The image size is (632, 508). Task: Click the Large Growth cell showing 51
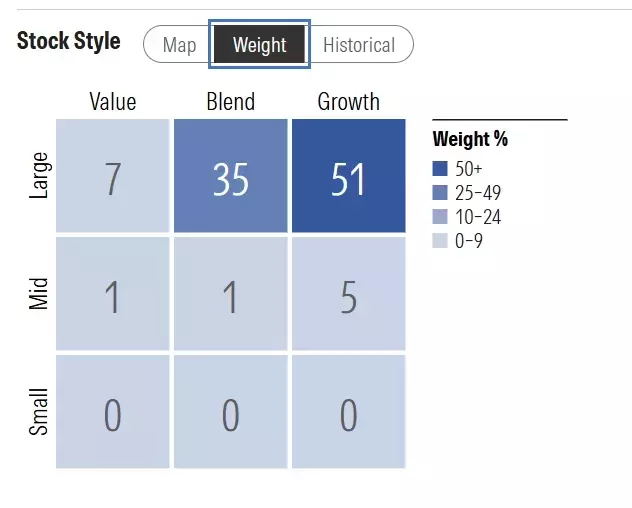pos(348,176)
